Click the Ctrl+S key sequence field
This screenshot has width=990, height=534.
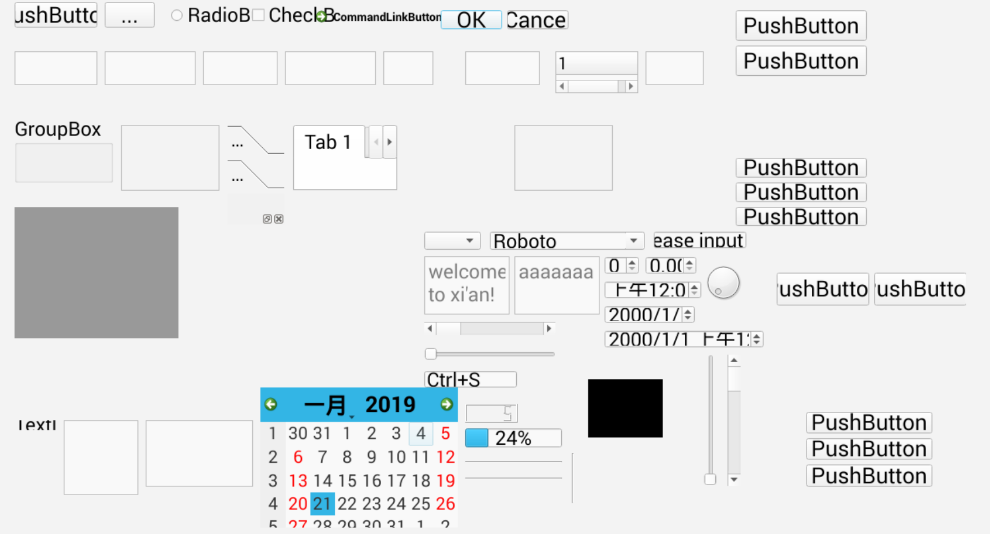click(470, 379)
